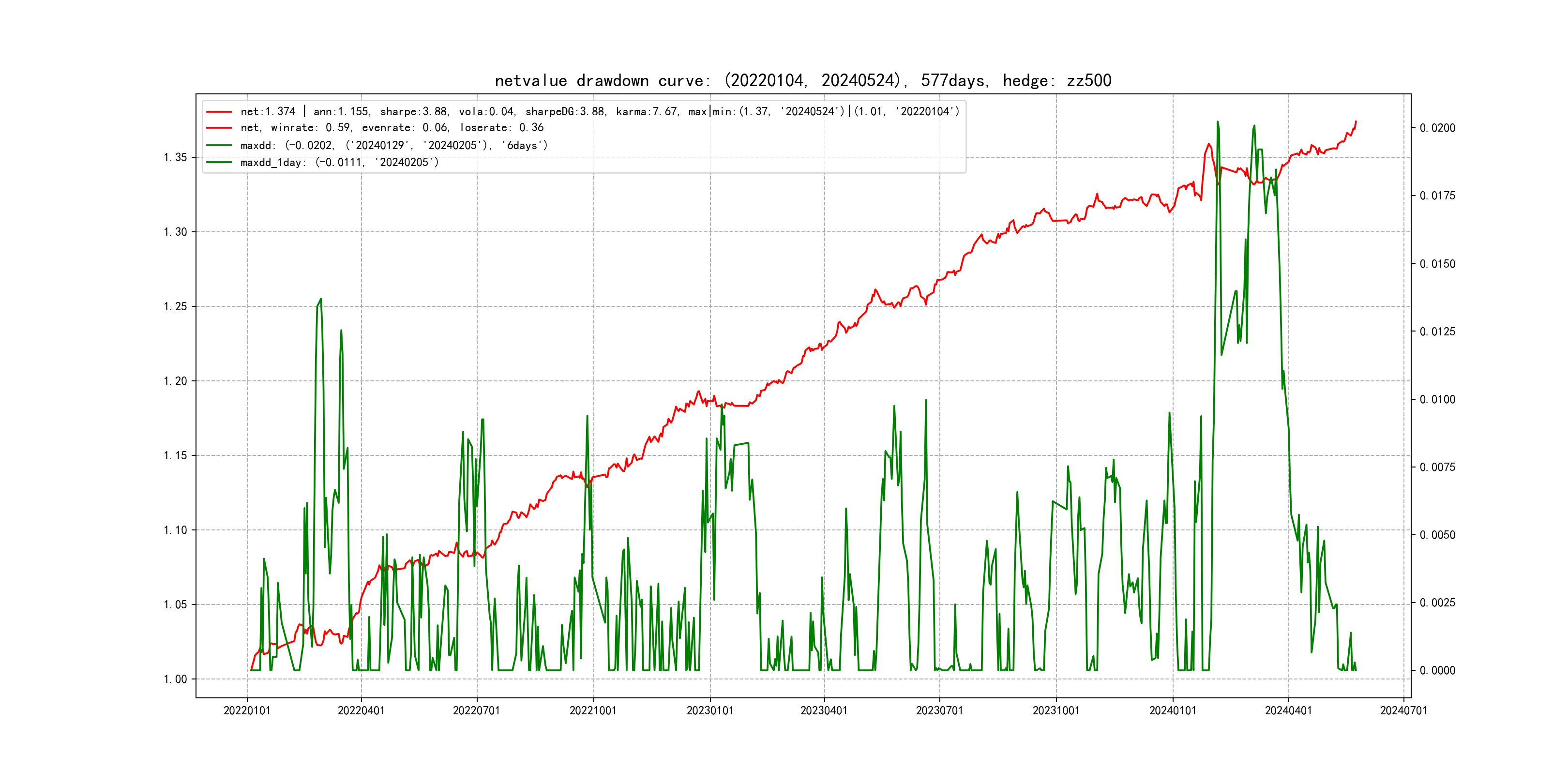
Task: Click the left y-axis tick 1.20
Action: [175, 381]
